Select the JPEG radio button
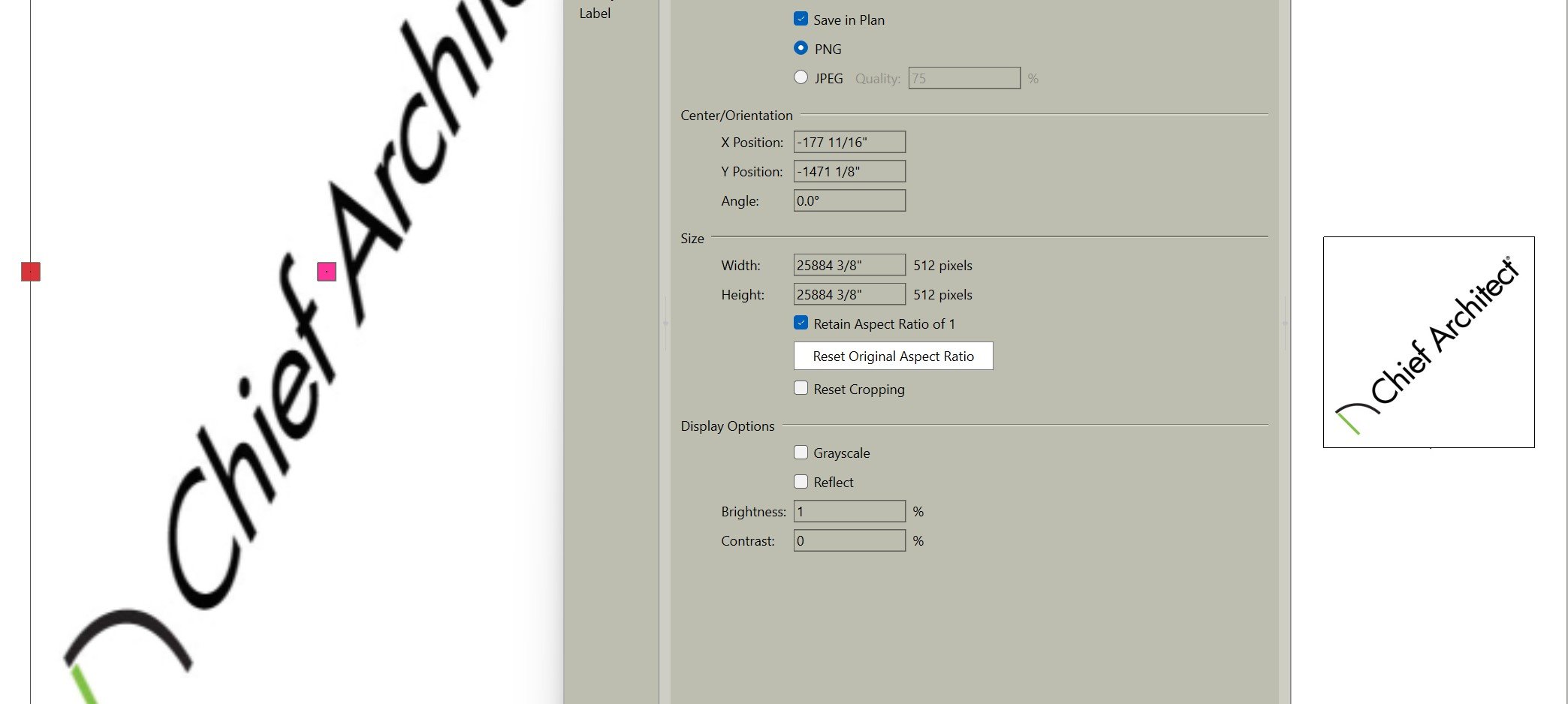 pos(801,77)
